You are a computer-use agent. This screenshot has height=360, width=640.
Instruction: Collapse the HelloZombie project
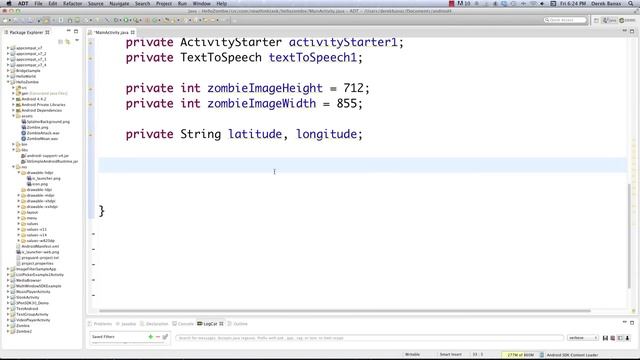point(8,82)
